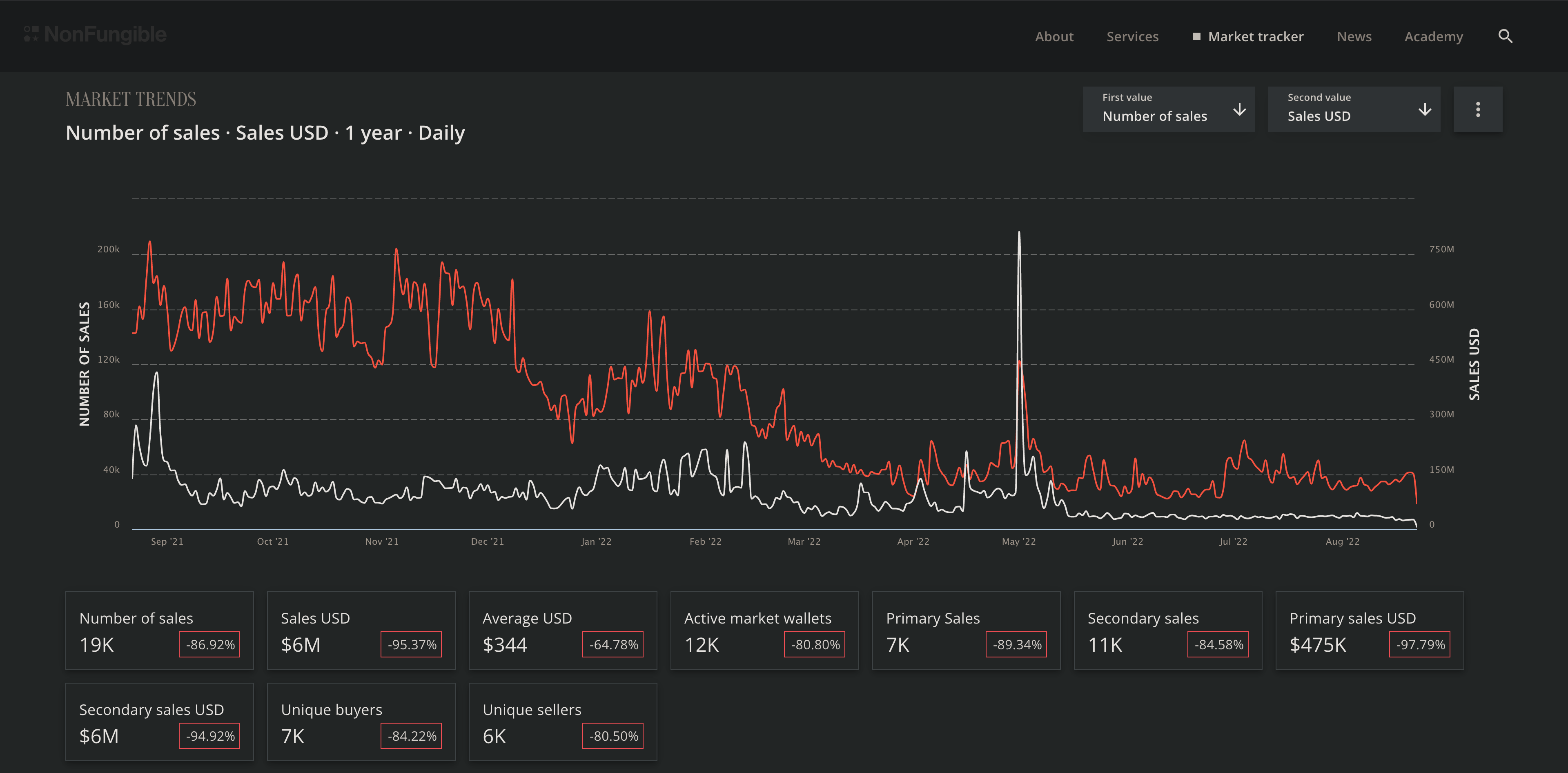
Task: Click the NonFungible logo
Action: (96, 35)
